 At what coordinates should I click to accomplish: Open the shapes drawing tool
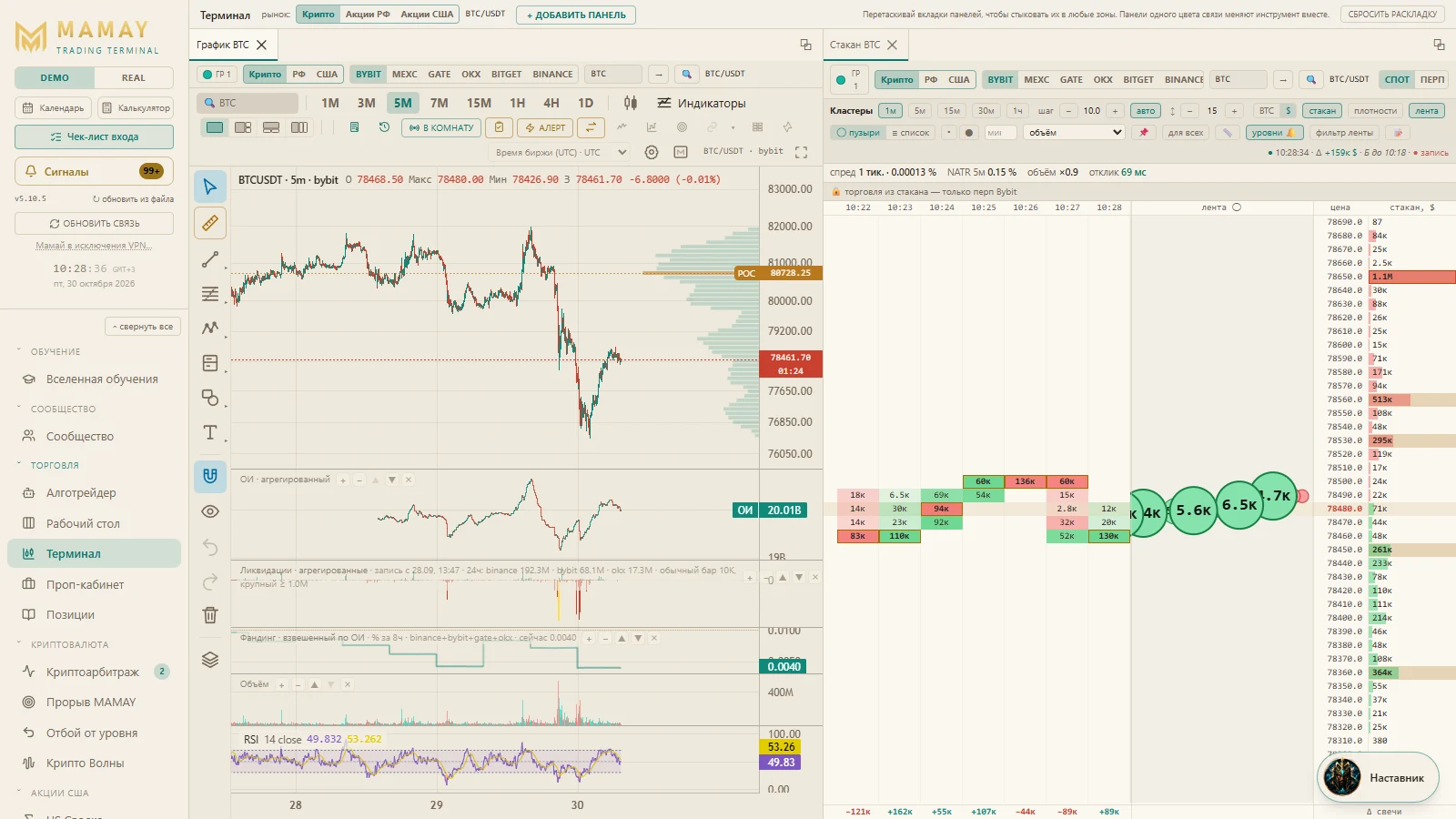pyautogui.click(x=210, y=398)
